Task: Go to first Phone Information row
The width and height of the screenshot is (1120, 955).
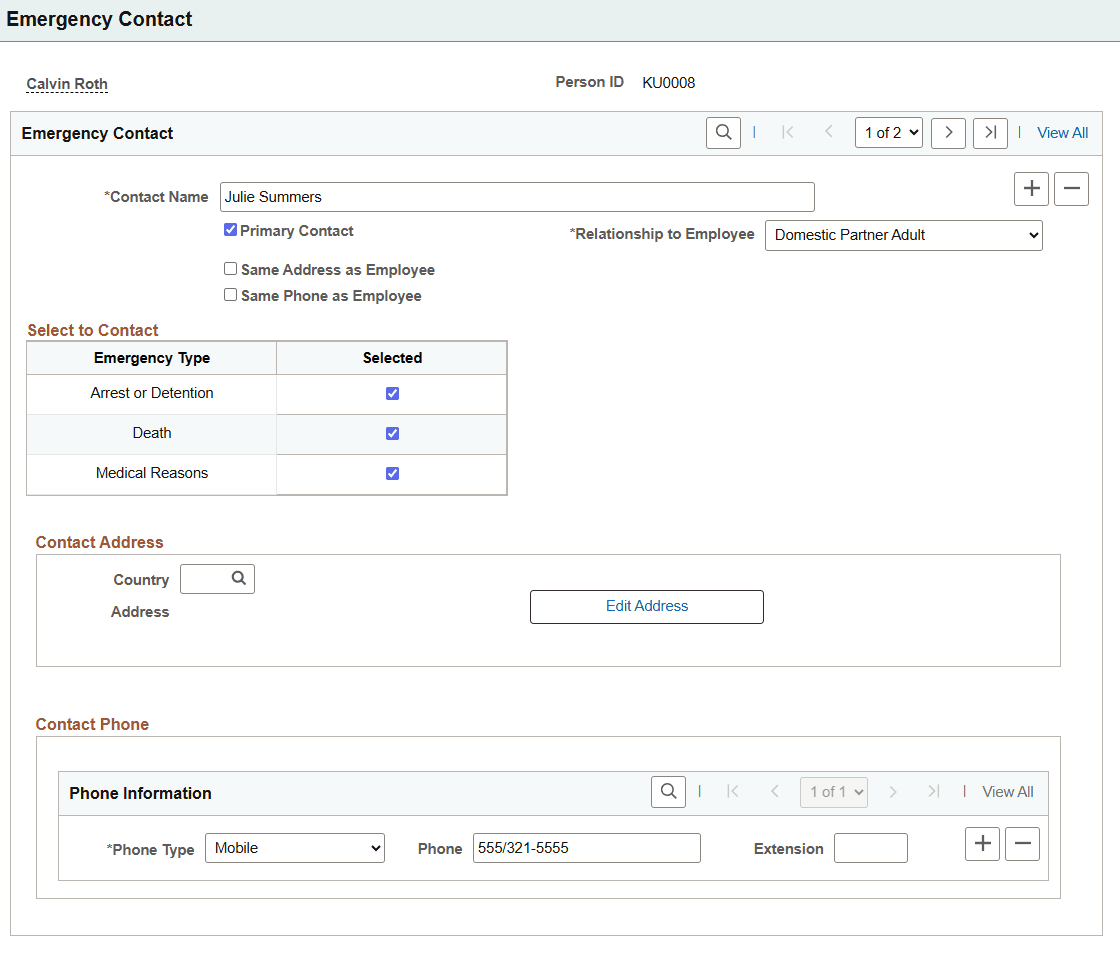Action: pyautogui.click(x=732, y=791)
